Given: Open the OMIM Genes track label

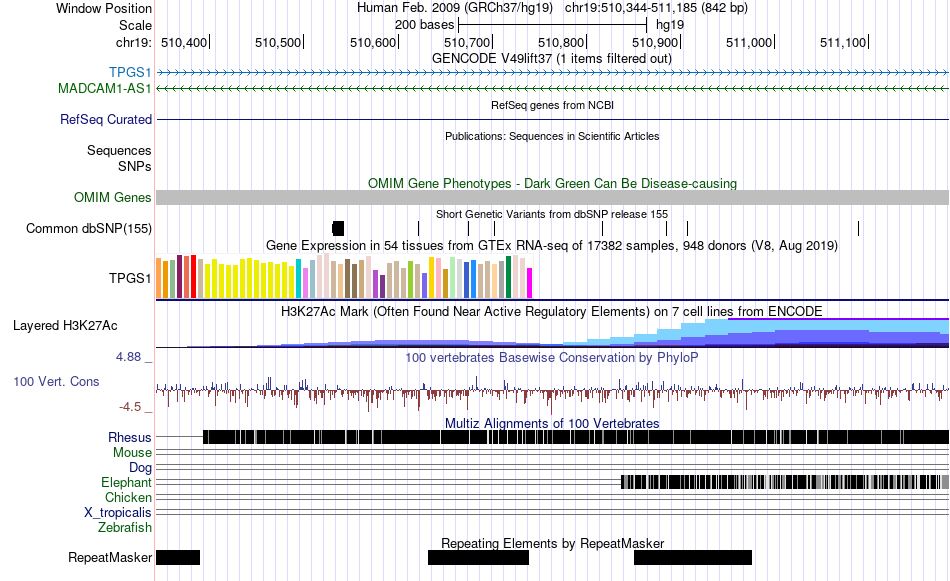Looking at the screenshot, I should [113, 198].
